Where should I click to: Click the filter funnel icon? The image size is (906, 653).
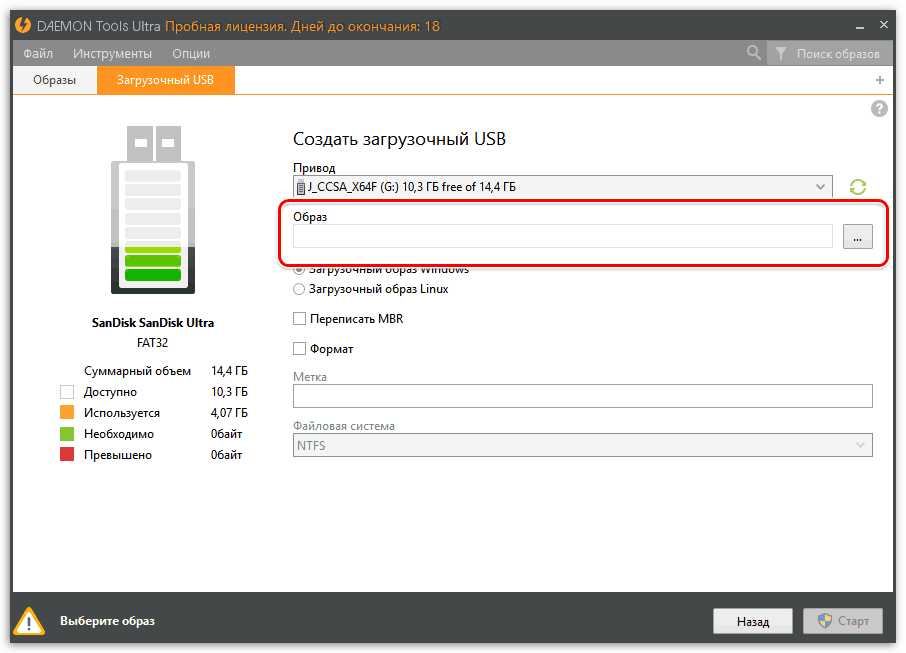(780, 53)
